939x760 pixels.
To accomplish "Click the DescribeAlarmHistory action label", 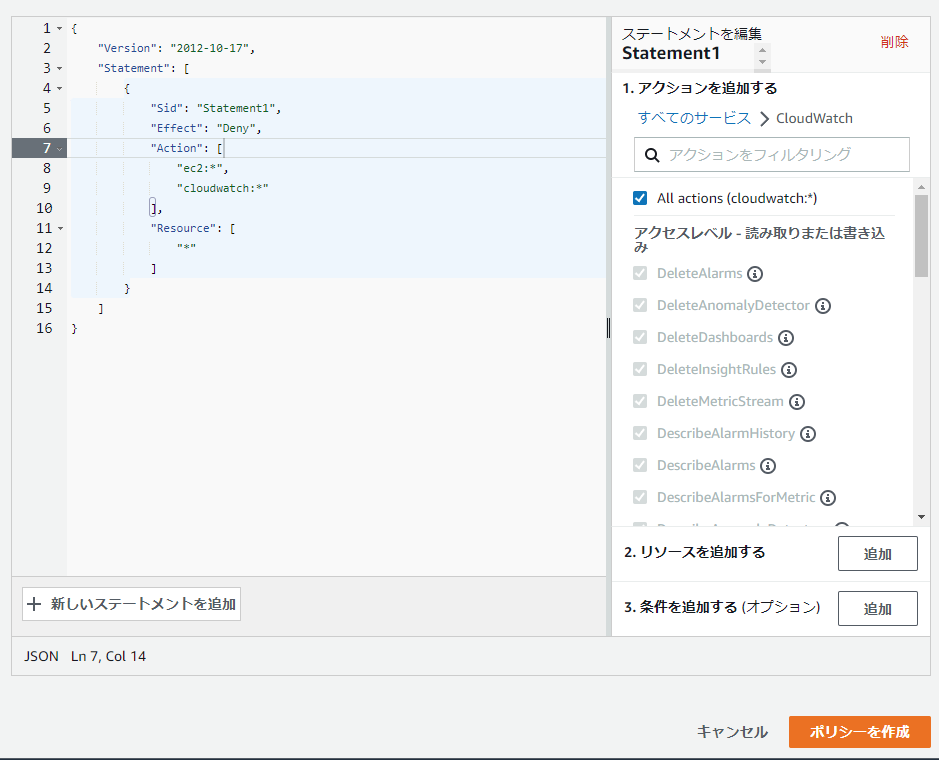I will (x=726, y=433).
